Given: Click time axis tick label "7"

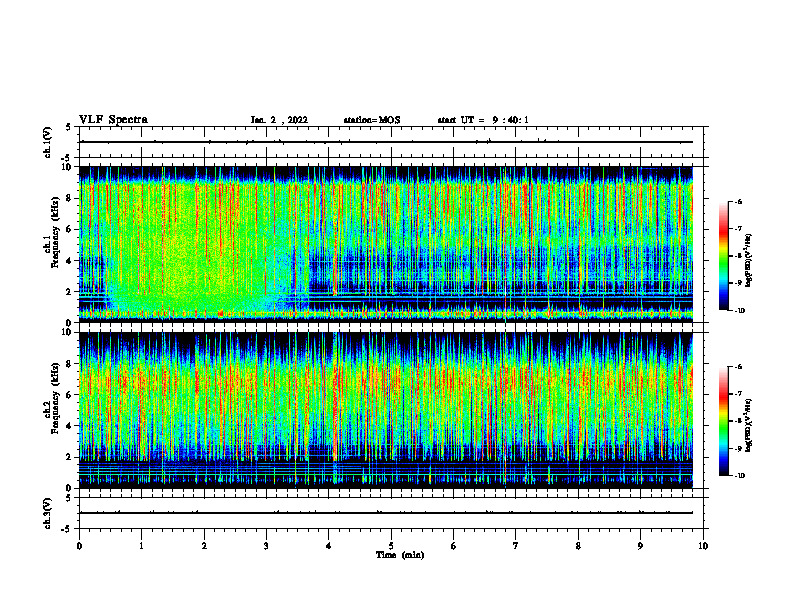Looking at the screenshot, I should click(516, 546).
